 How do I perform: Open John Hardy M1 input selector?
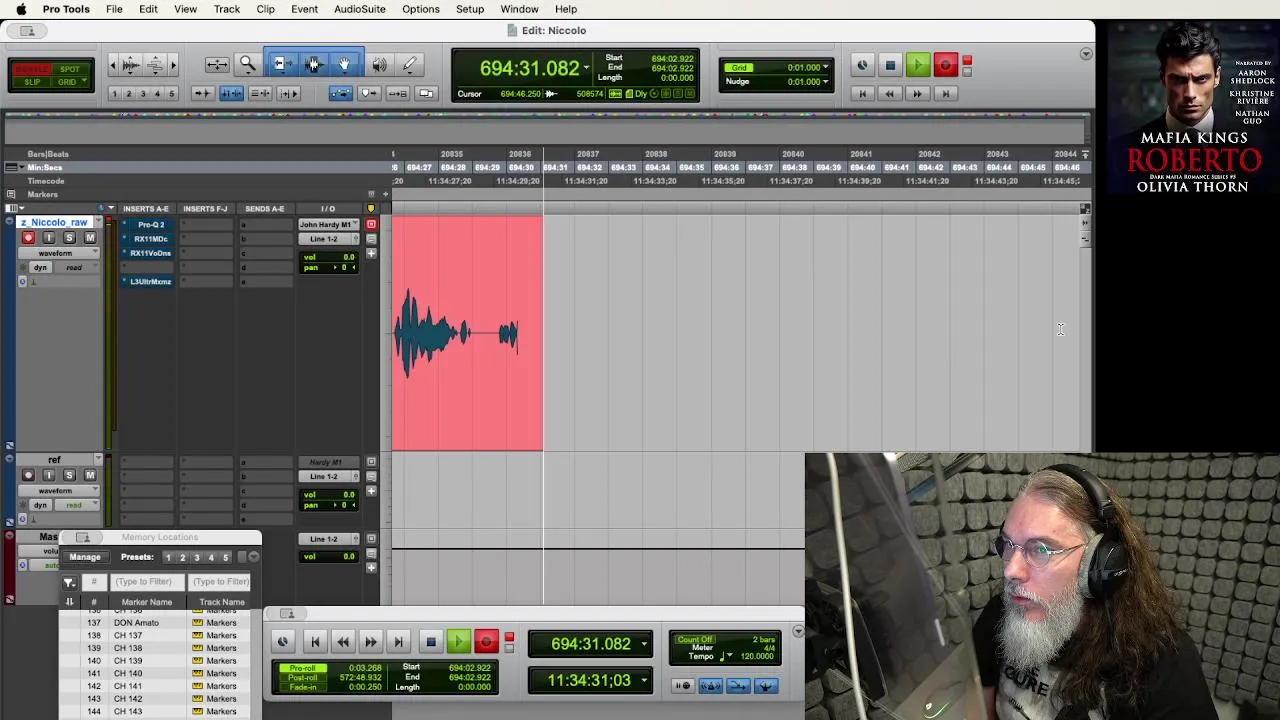[x=328, y=225]
